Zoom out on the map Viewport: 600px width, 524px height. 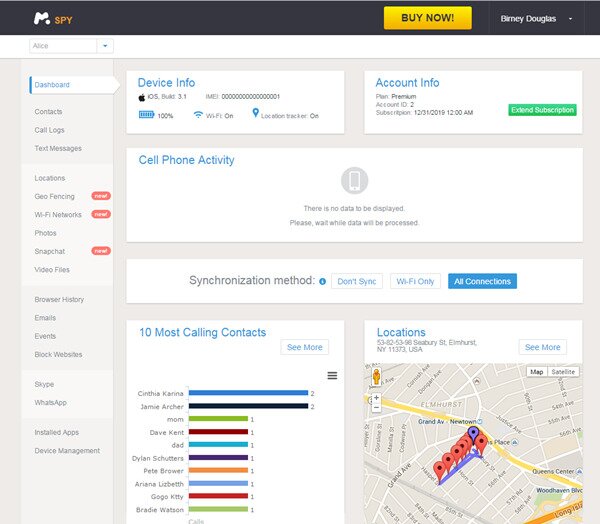click(x=377, y=407)
